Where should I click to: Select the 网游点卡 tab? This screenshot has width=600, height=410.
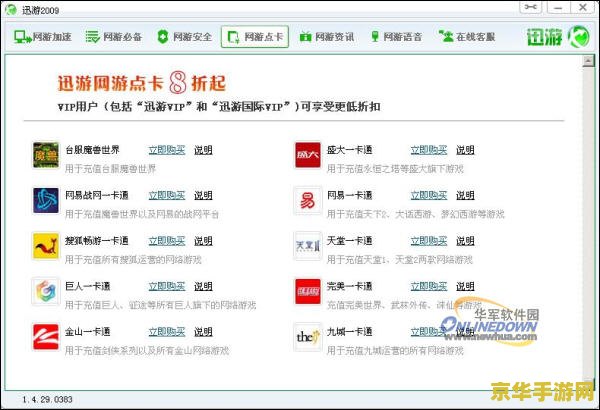255,37
